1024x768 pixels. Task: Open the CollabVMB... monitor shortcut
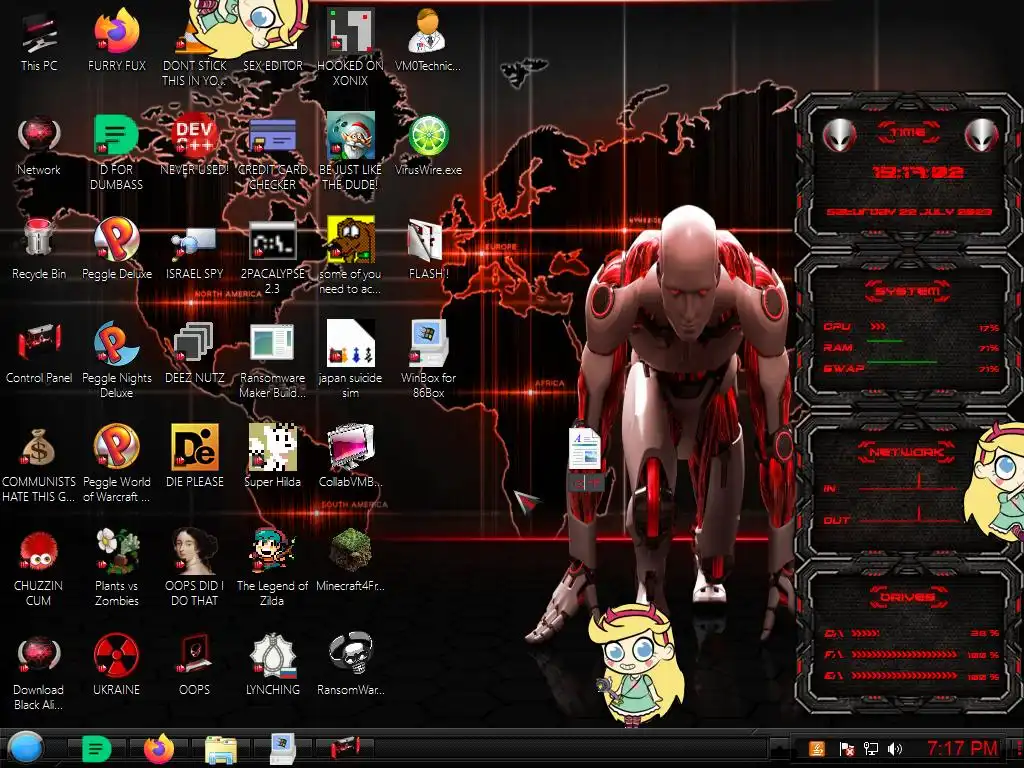350,457
